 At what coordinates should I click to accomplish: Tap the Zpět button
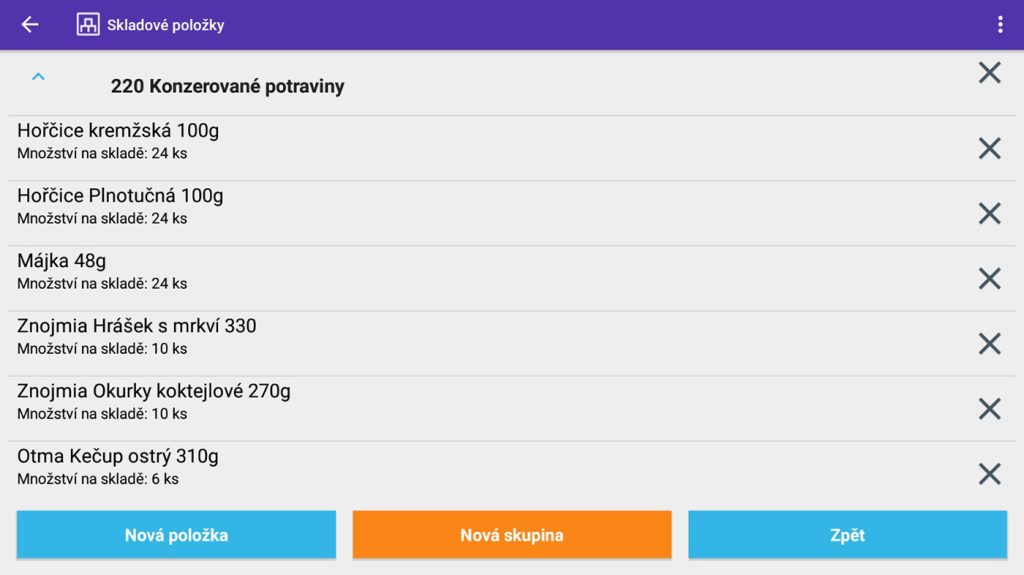847,535
